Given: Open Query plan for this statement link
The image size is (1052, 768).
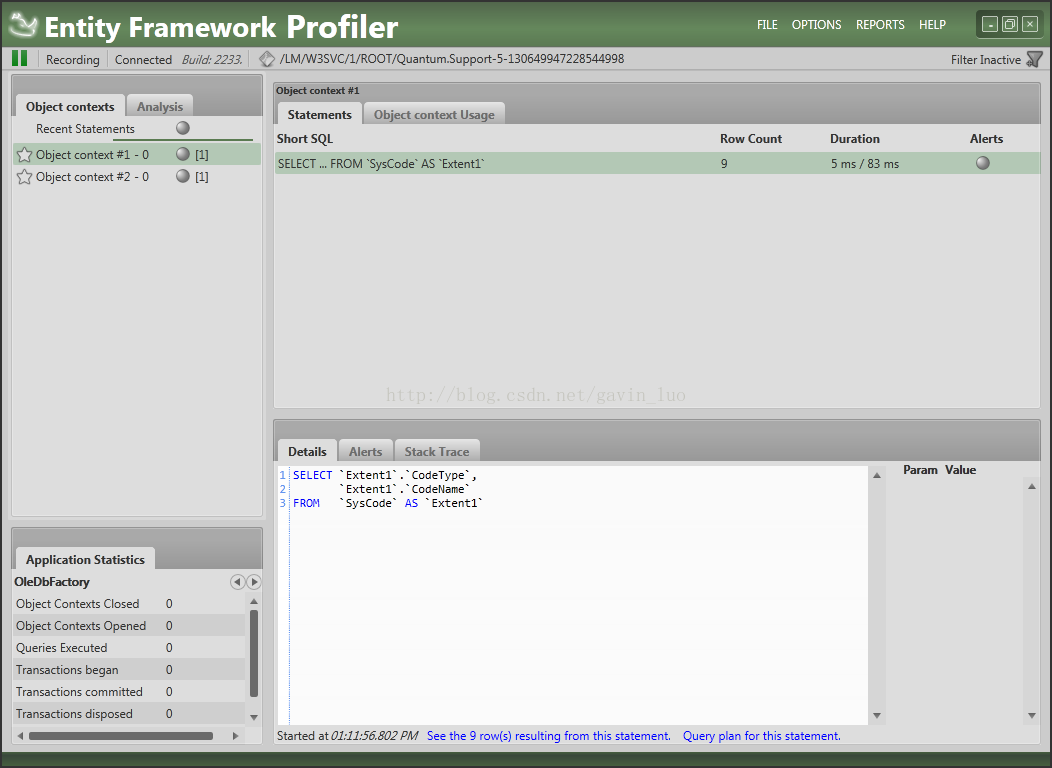Looking at the screenshot, I should tap(761, 736).
